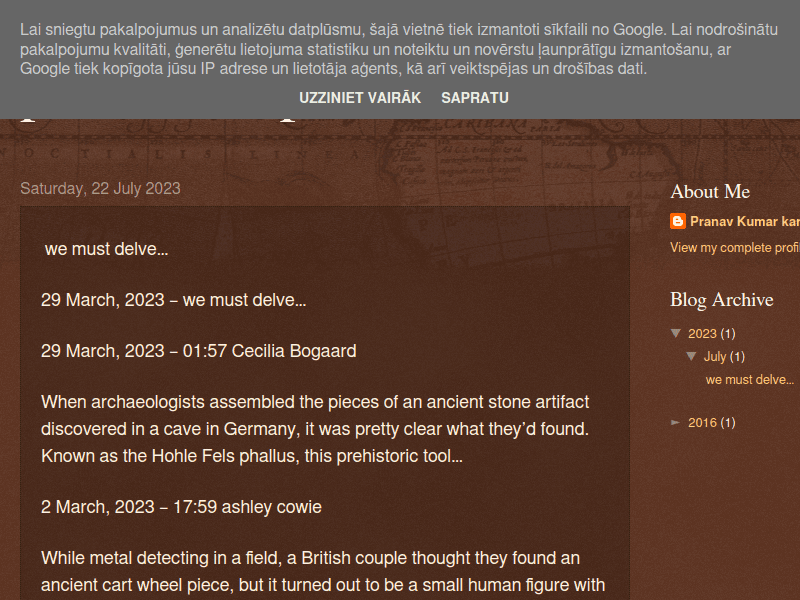Click the orange Blogger profile icon
Screen dimensions: 800x600
(678, 222)
